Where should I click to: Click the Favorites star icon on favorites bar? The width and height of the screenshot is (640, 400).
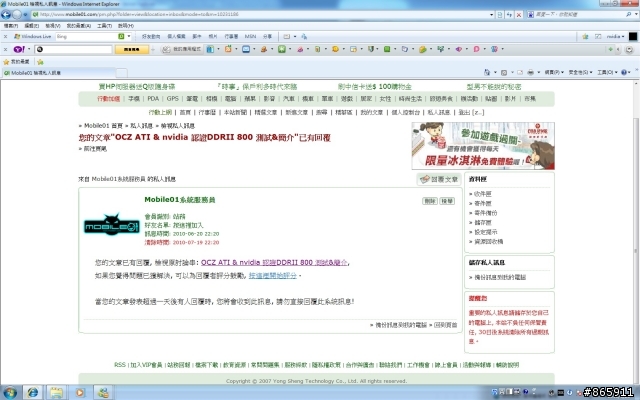(6, 62)
